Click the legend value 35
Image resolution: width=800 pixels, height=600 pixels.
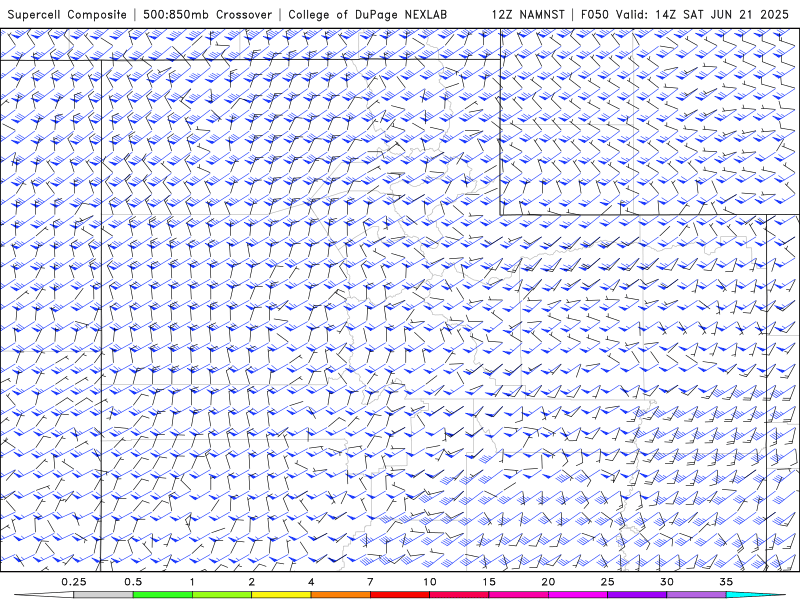[726, 582]
